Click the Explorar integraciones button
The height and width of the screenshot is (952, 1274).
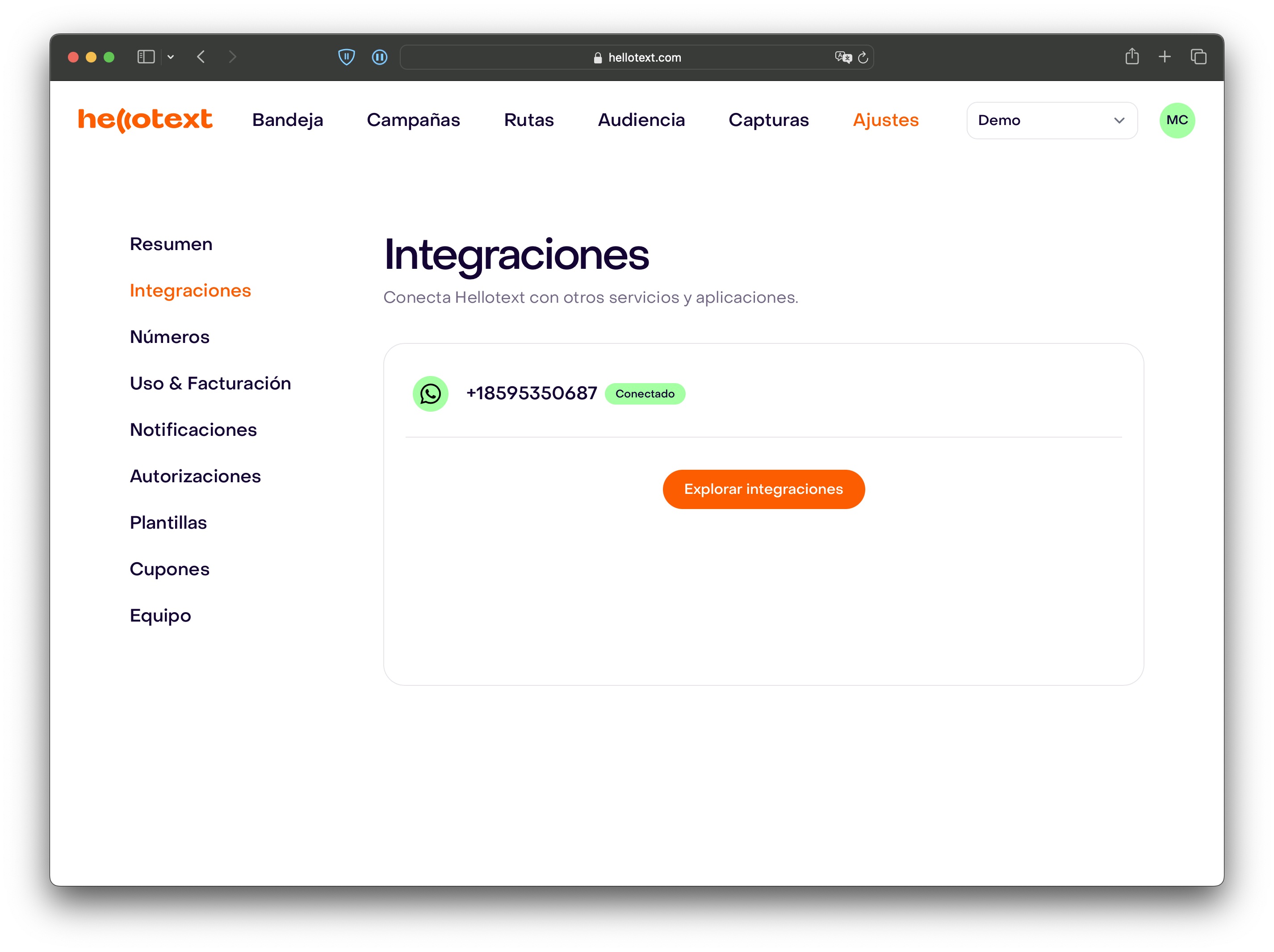[763, 489]
